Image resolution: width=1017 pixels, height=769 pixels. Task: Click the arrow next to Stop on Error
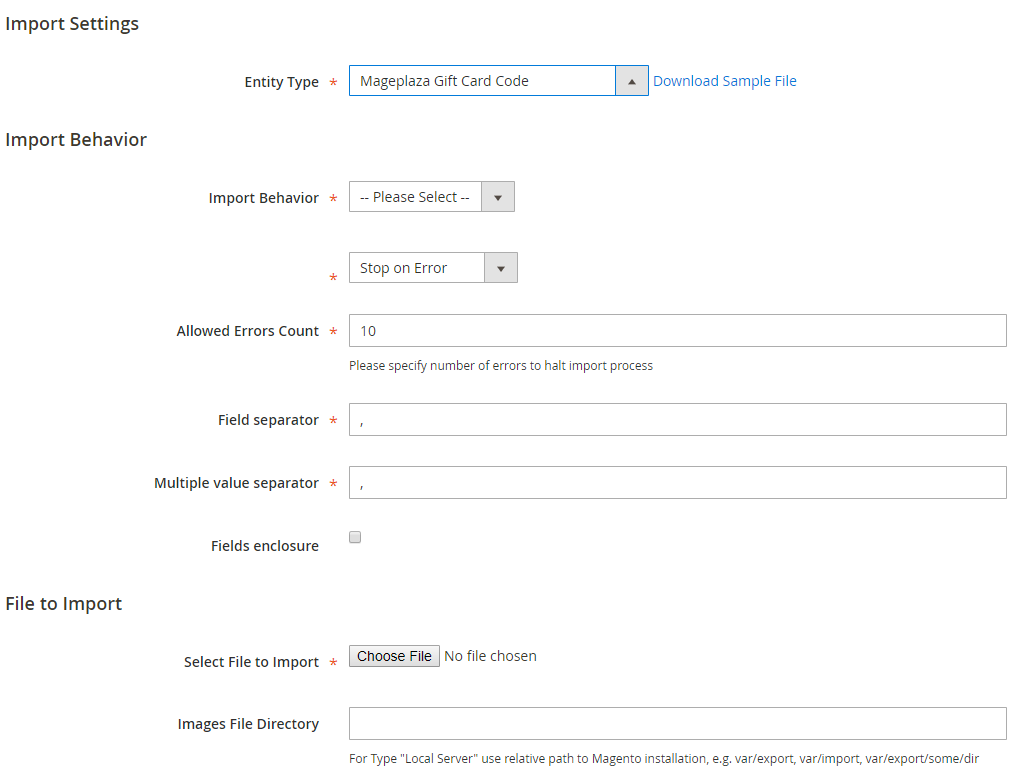500,268
